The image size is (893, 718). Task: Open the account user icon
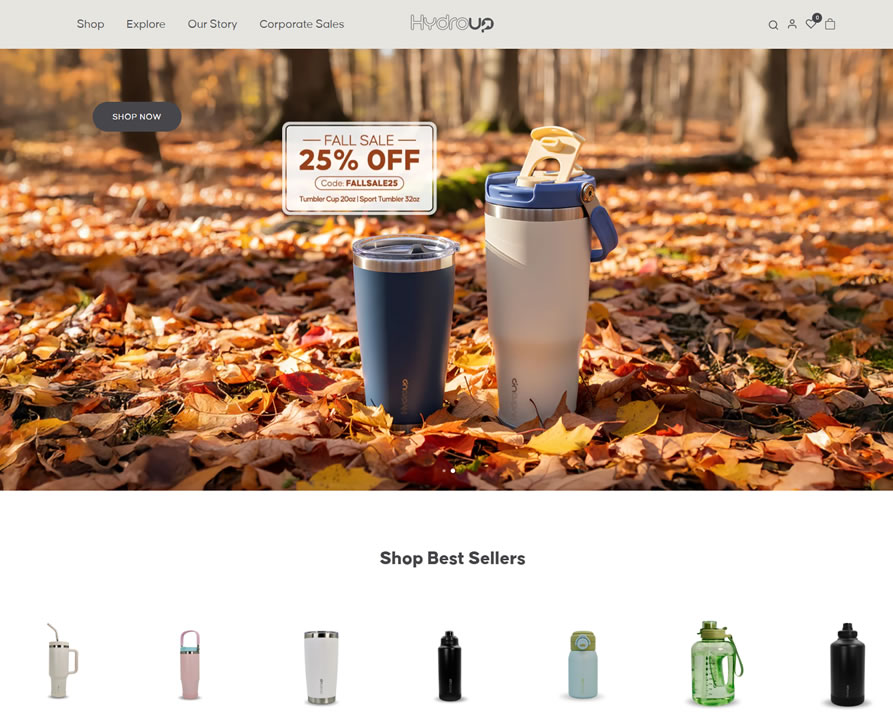792,24
